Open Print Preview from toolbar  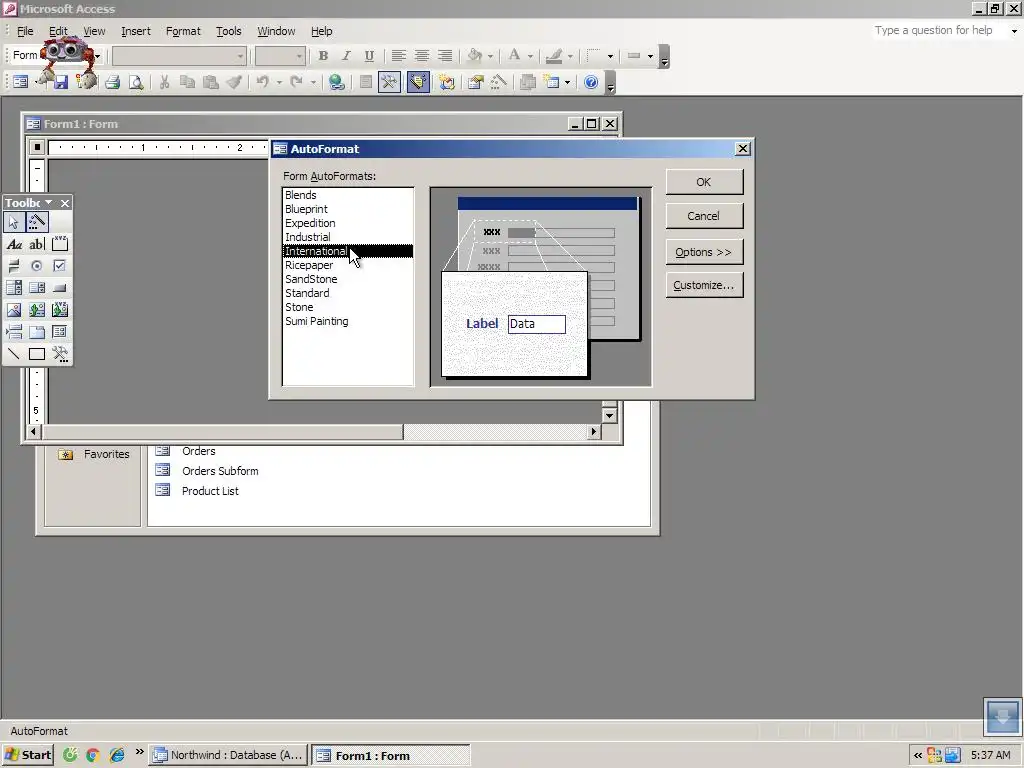136,82
